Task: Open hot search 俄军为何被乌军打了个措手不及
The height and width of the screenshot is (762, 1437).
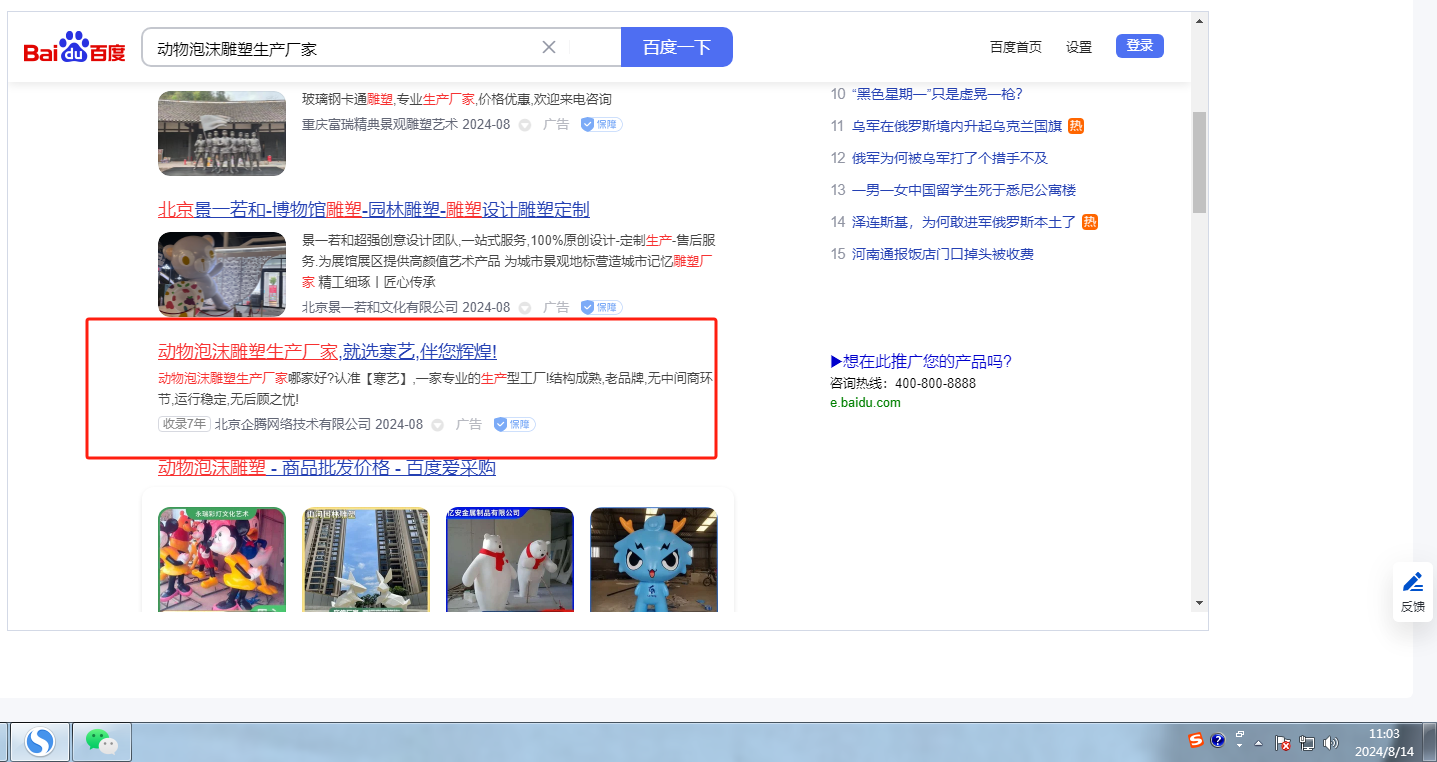Action: [x=950, y=158]
